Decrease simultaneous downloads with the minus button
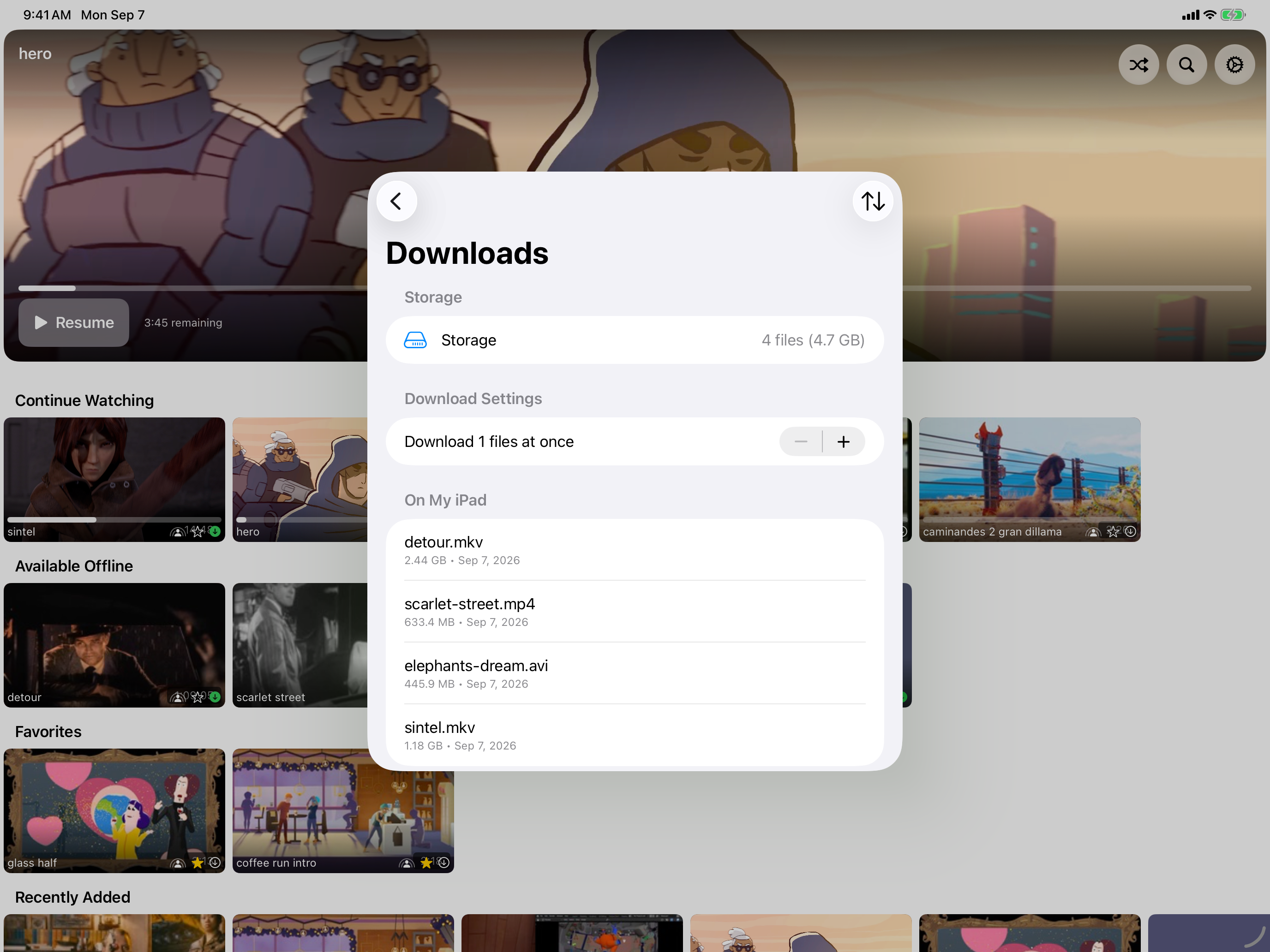This screenshot has height=952, width=1270. point(801,442)
